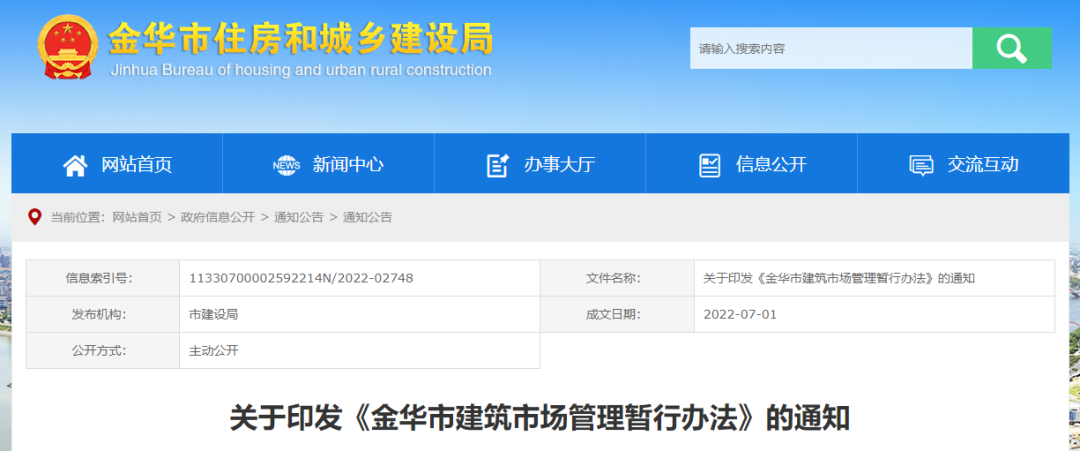Focus the 请输入搜索内容 search field
The image size is (1080, 451).
tap(830, 48)
